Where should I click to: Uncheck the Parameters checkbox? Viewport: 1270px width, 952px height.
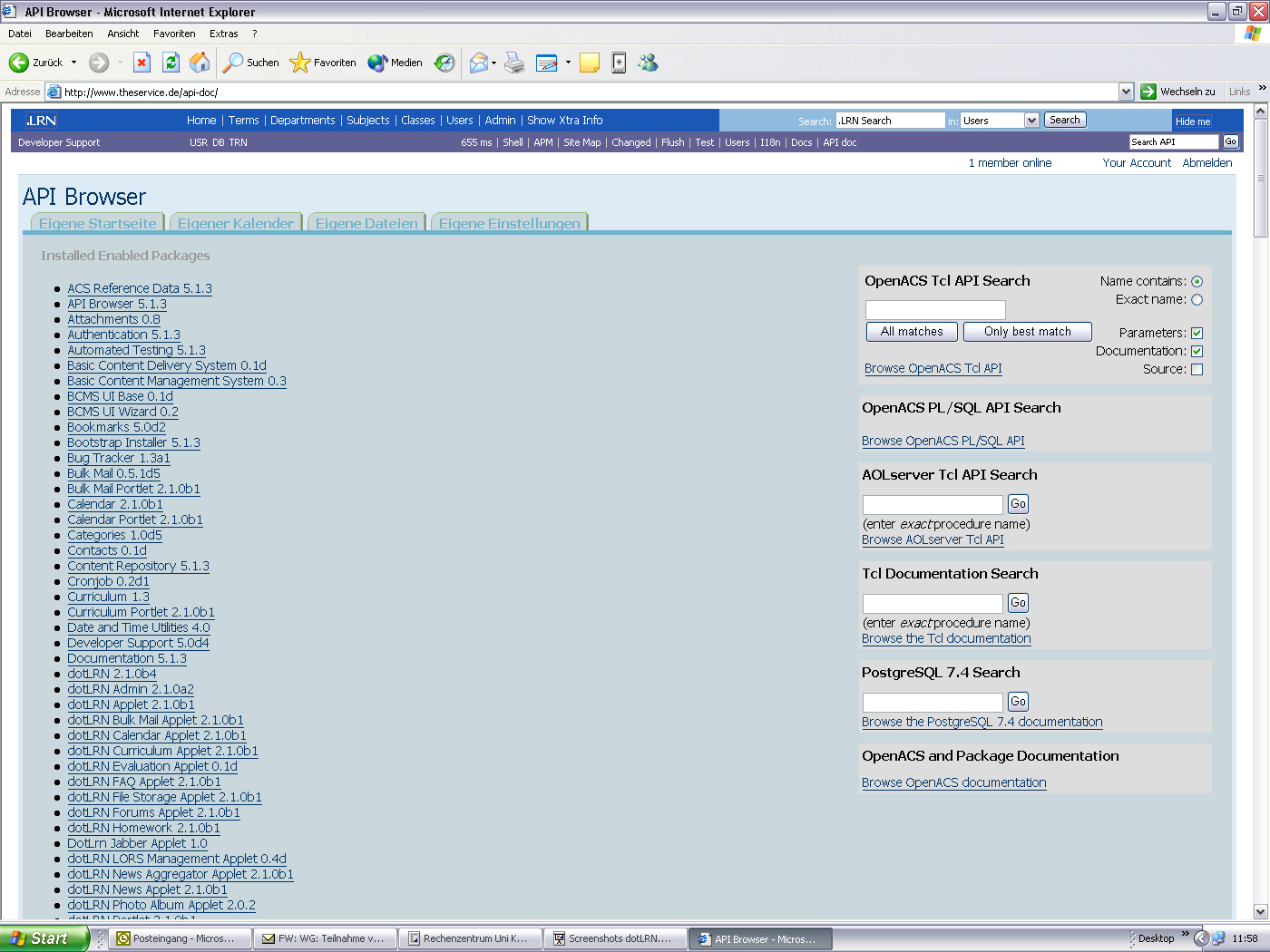click(1197, 333)
